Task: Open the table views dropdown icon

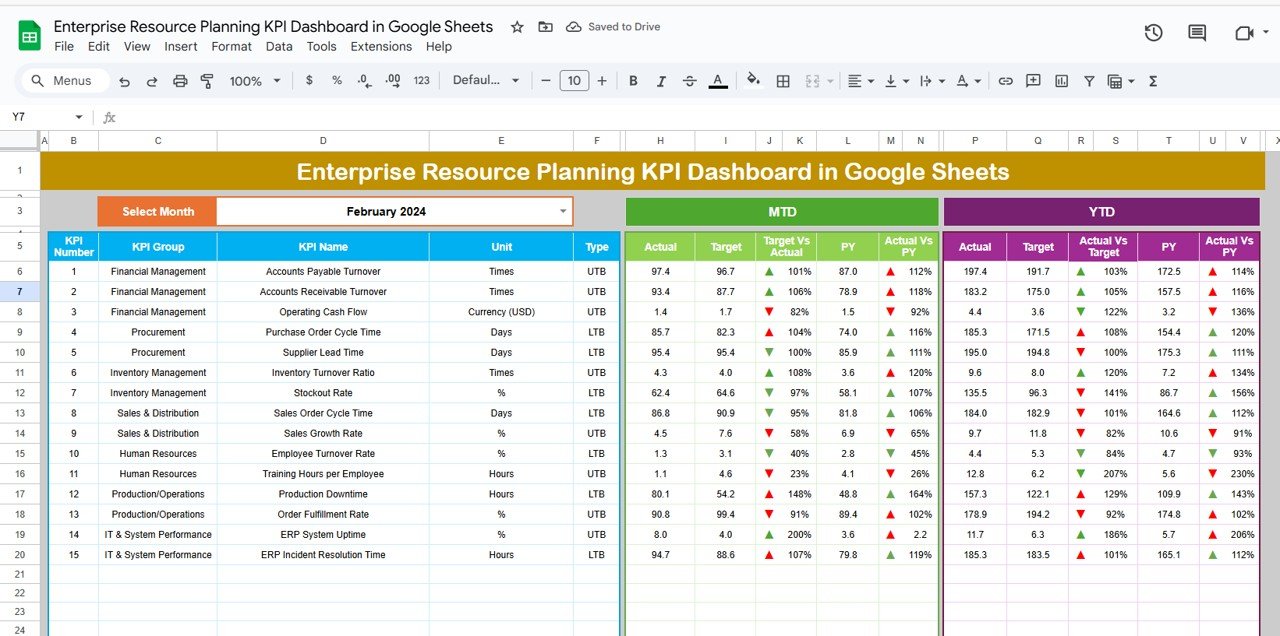Action: (x=1121, y=81)
